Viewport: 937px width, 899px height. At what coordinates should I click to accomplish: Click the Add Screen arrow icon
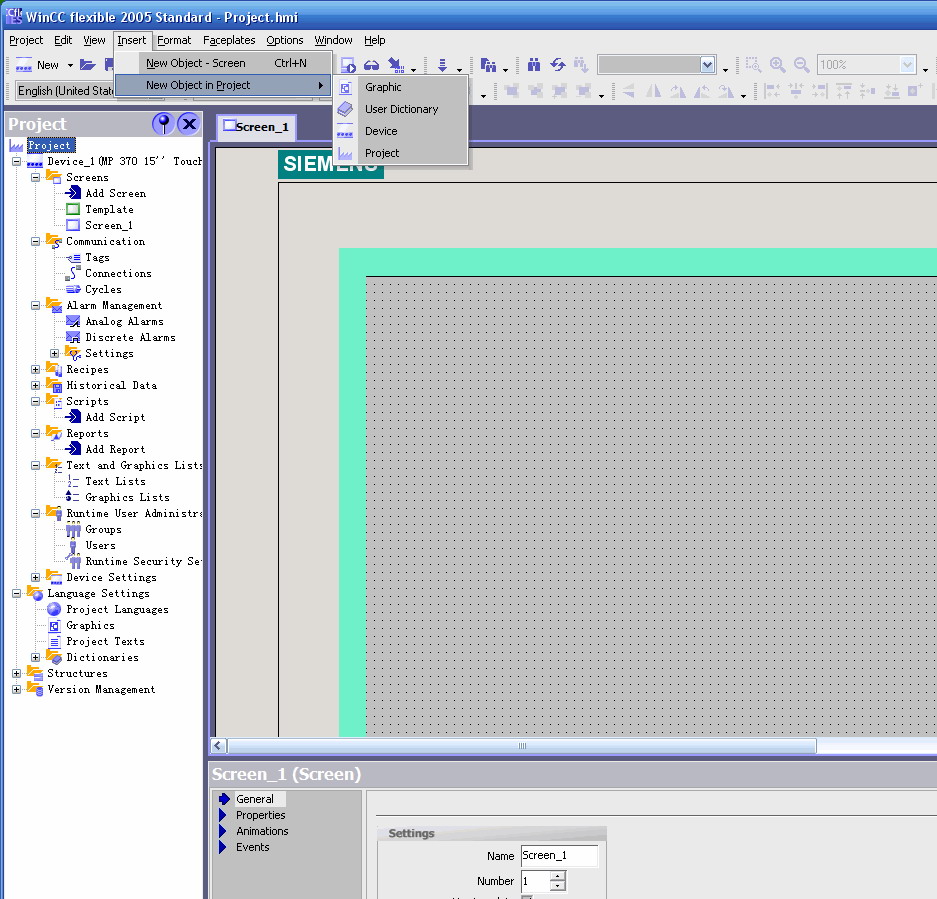(x=73, y=192)
